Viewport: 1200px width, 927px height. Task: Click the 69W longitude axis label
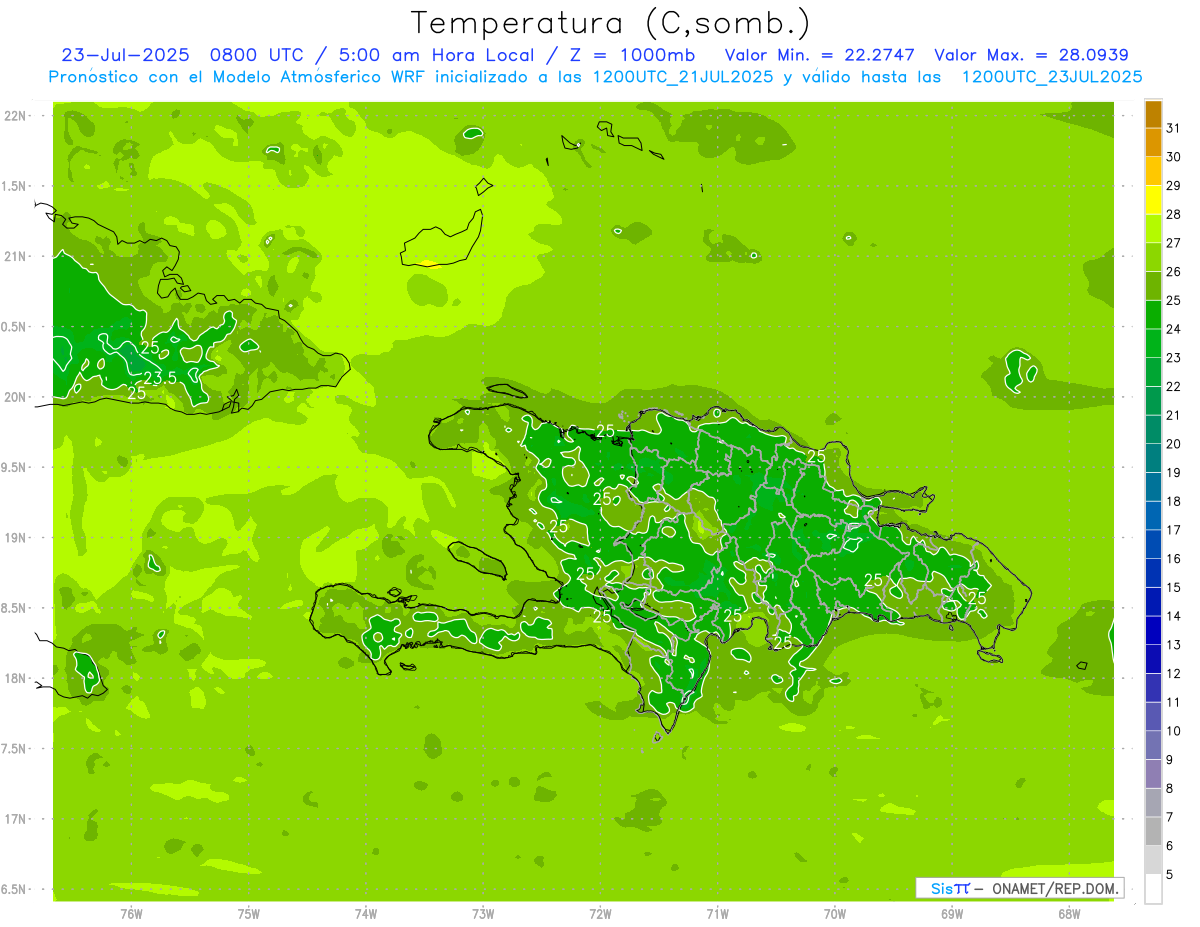point(952,914)
